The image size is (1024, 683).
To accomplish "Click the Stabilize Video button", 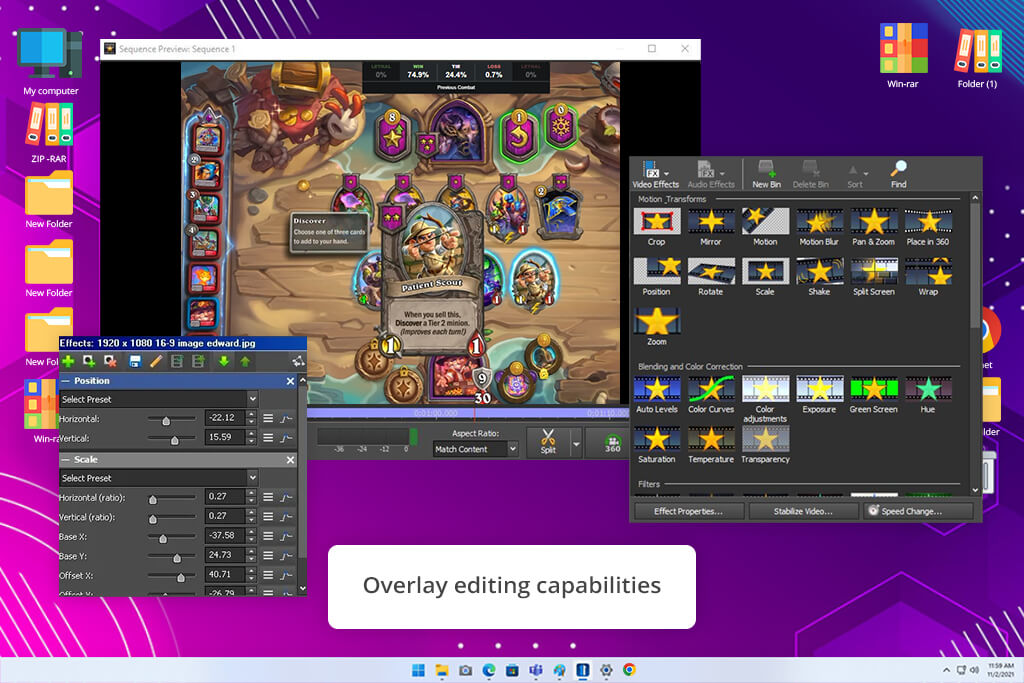I will [x=803, y=511].
